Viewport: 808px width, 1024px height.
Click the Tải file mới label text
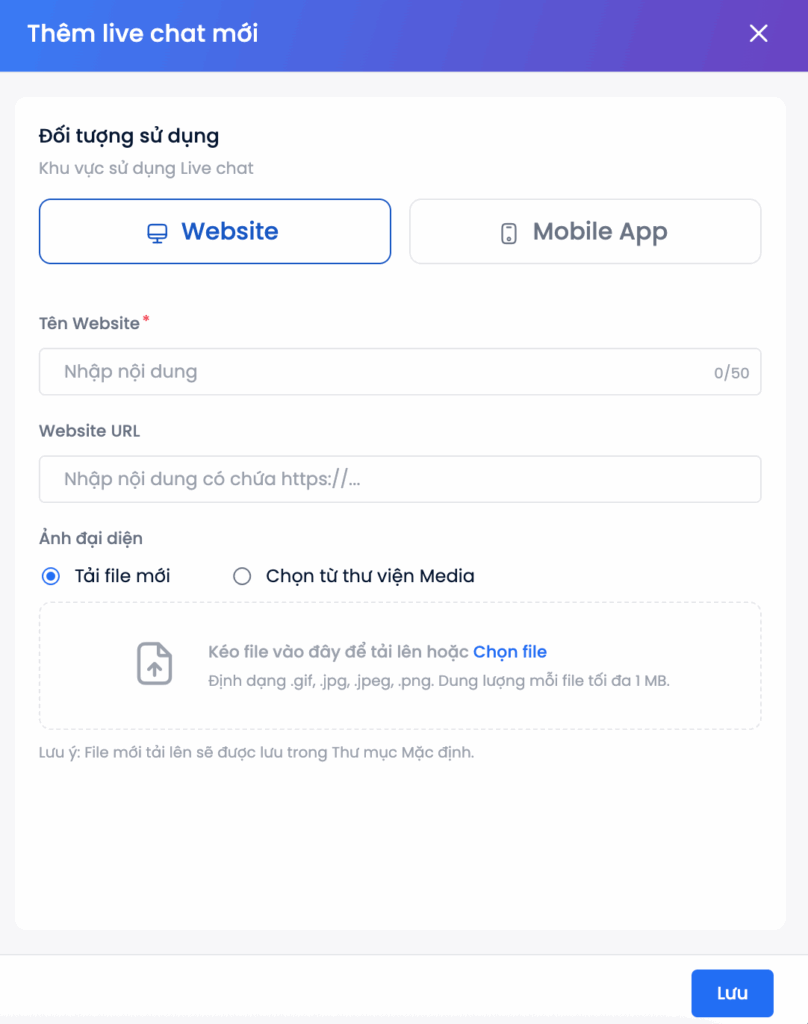pos(122,576)
